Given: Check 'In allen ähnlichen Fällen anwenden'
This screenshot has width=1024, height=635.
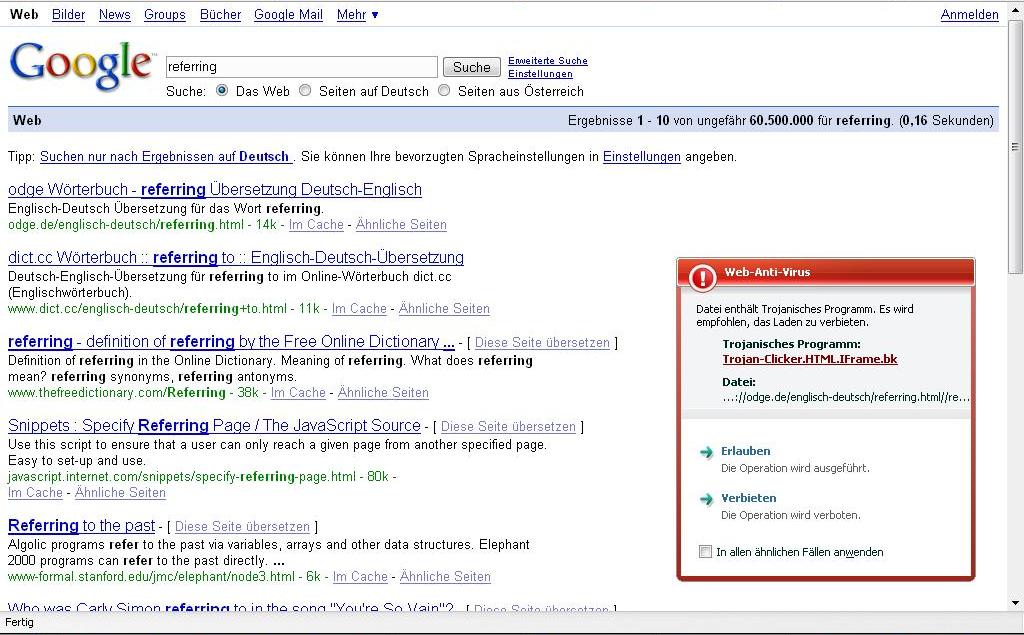Looking at the screenshot, I should pos(705,552).
